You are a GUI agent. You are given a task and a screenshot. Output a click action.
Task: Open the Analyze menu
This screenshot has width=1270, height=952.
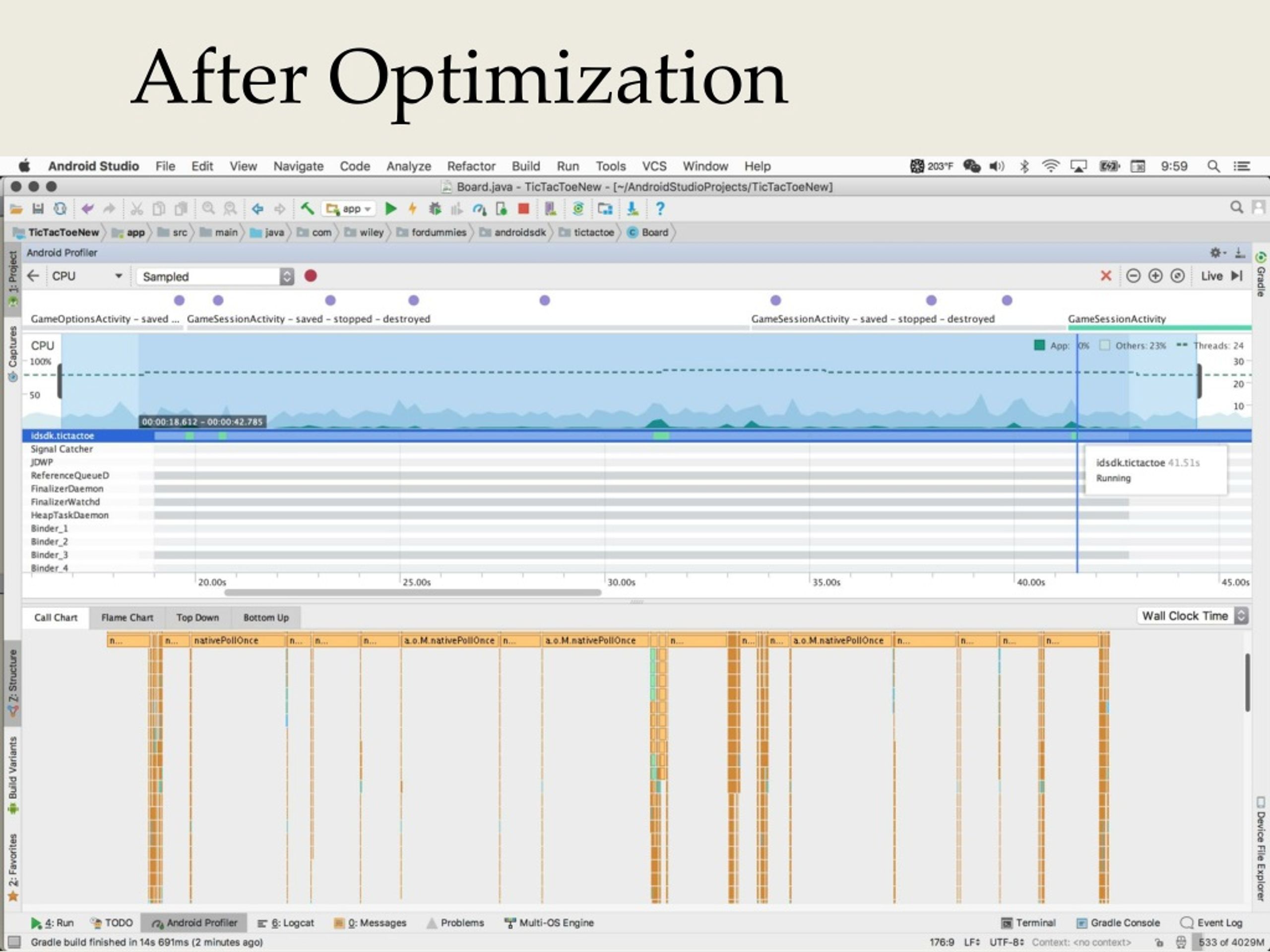408,167
